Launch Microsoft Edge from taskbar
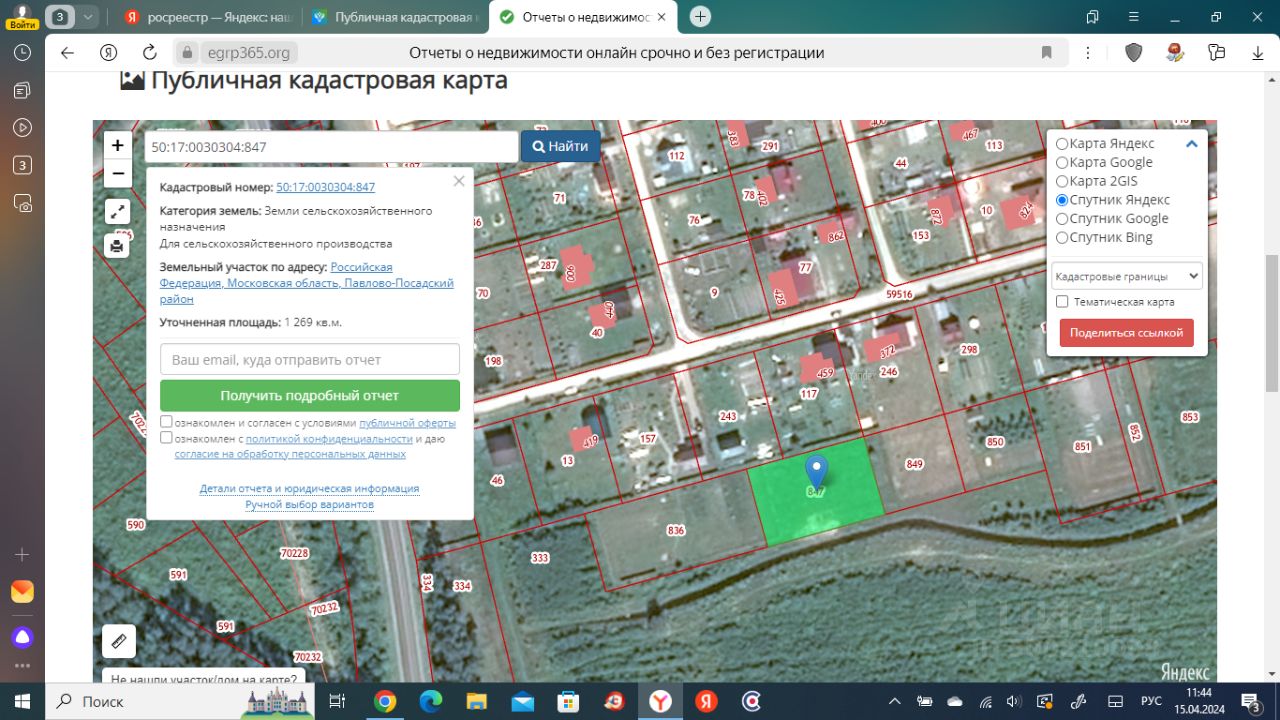Viewport: 1280px width, 720px height. [x=431, y=701]
